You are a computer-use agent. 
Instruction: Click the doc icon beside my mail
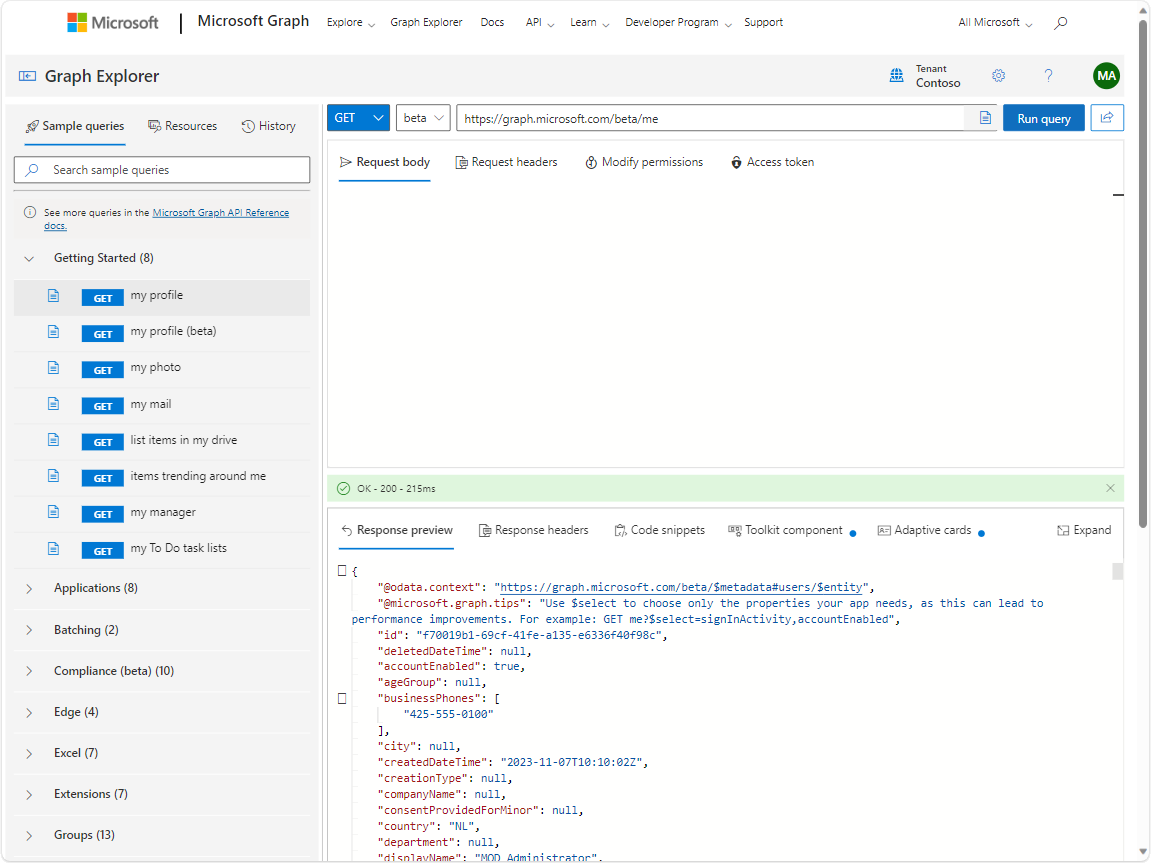(x=54, y=404)
